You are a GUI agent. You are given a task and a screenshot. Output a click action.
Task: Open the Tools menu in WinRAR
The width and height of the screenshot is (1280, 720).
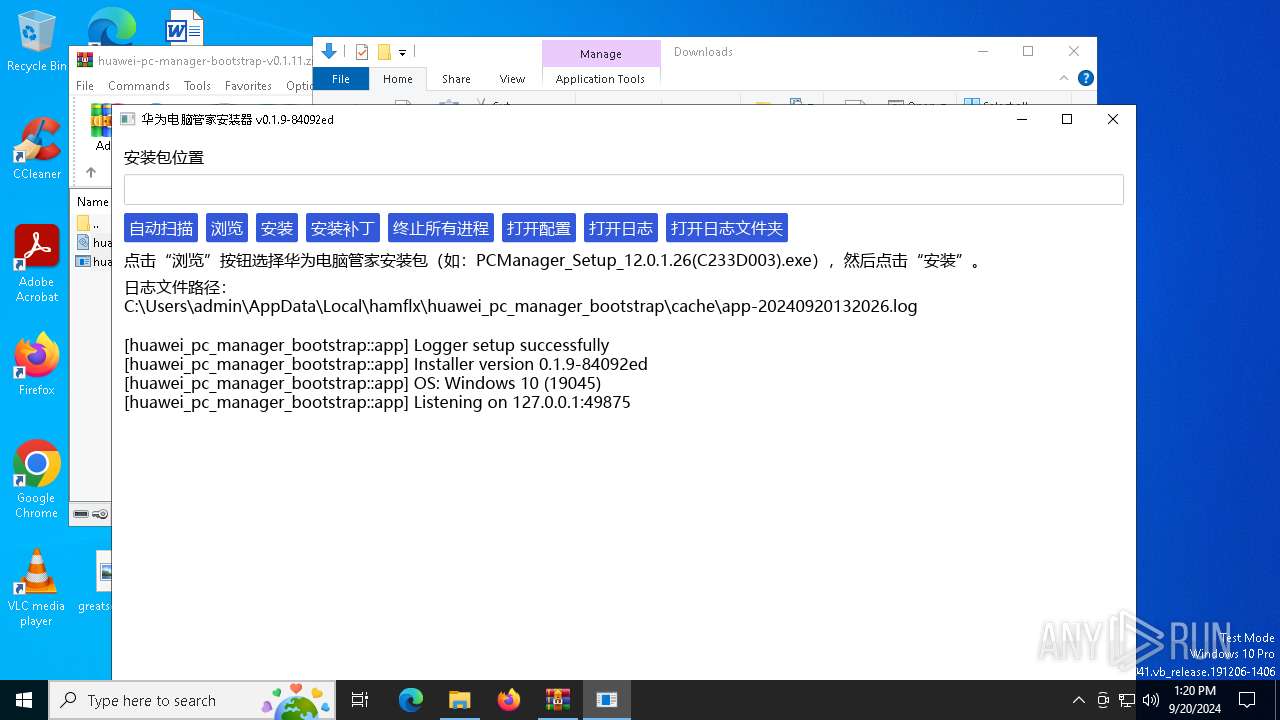point(197,86)
